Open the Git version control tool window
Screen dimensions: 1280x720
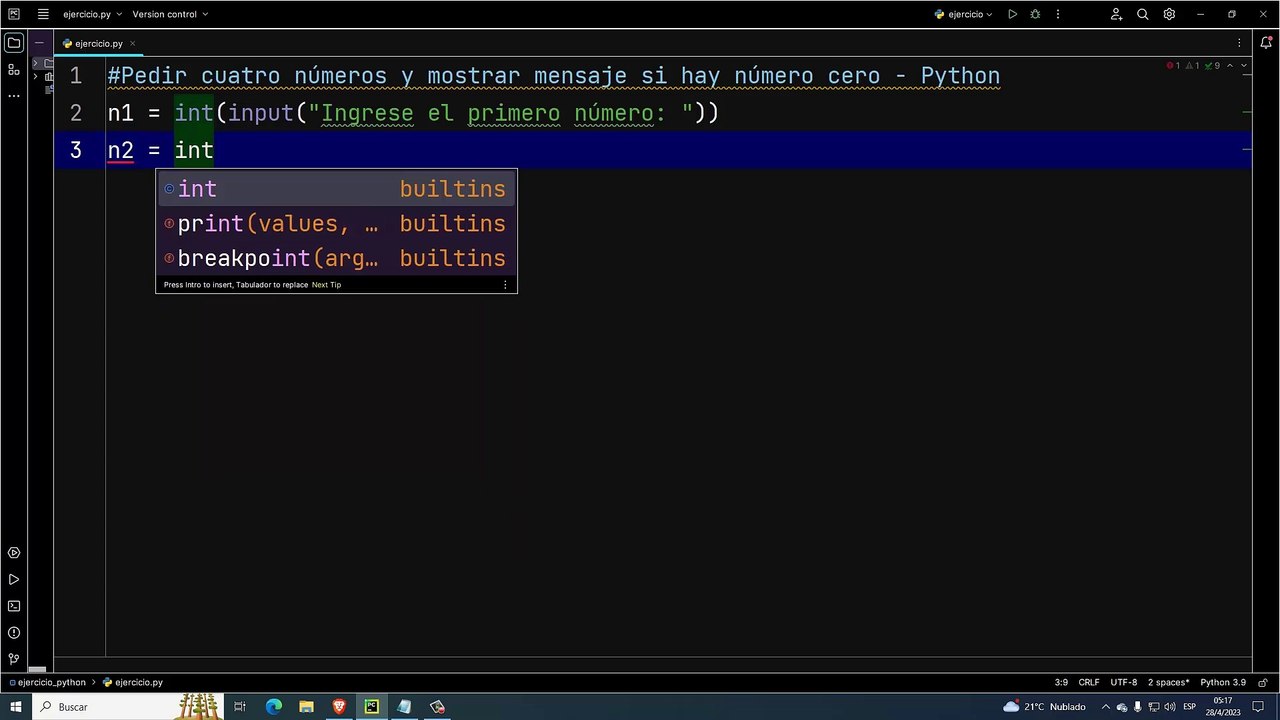(14, 659)
